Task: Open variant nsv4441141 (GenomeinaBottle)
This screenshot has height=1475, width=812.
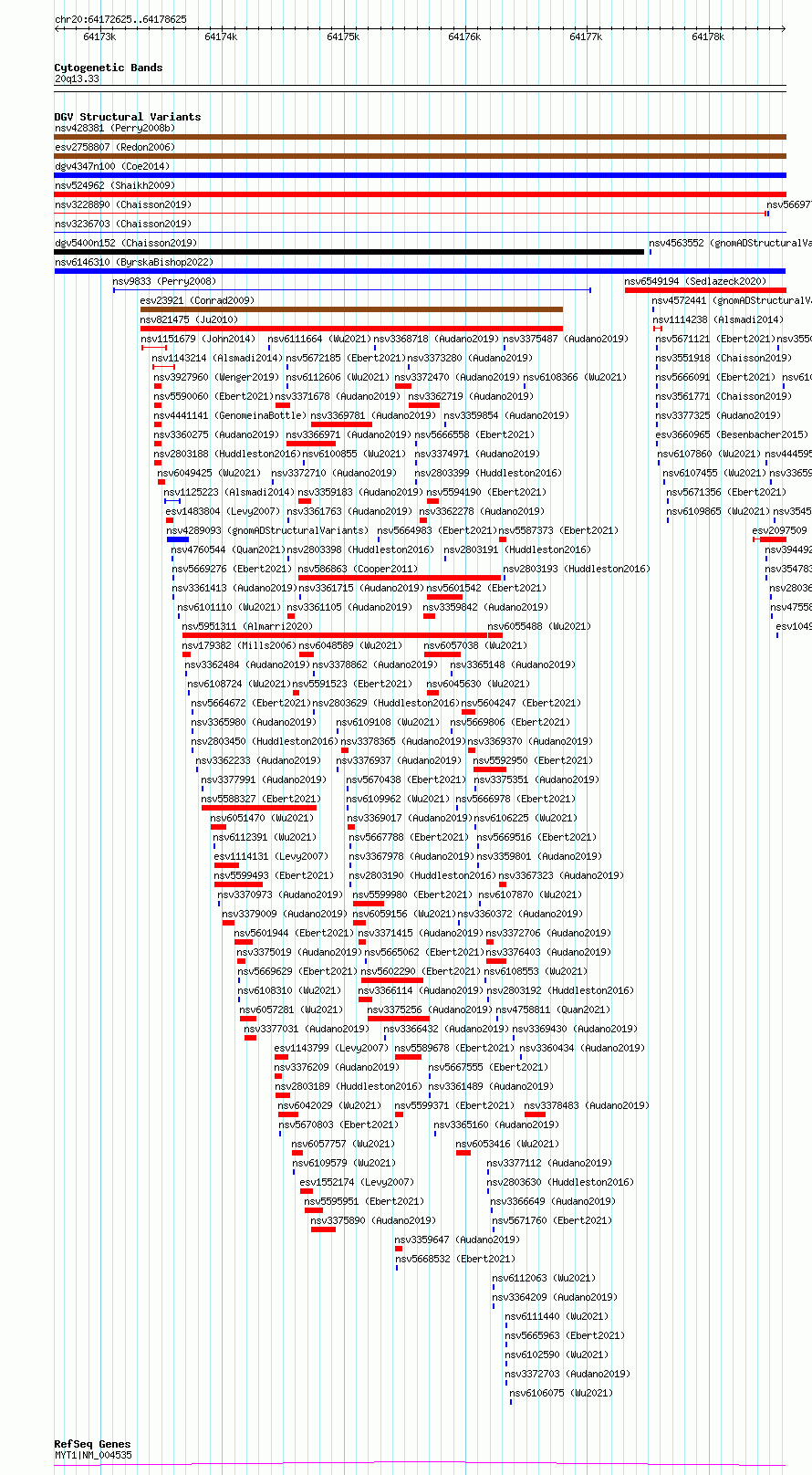Action: click(228, 415)
